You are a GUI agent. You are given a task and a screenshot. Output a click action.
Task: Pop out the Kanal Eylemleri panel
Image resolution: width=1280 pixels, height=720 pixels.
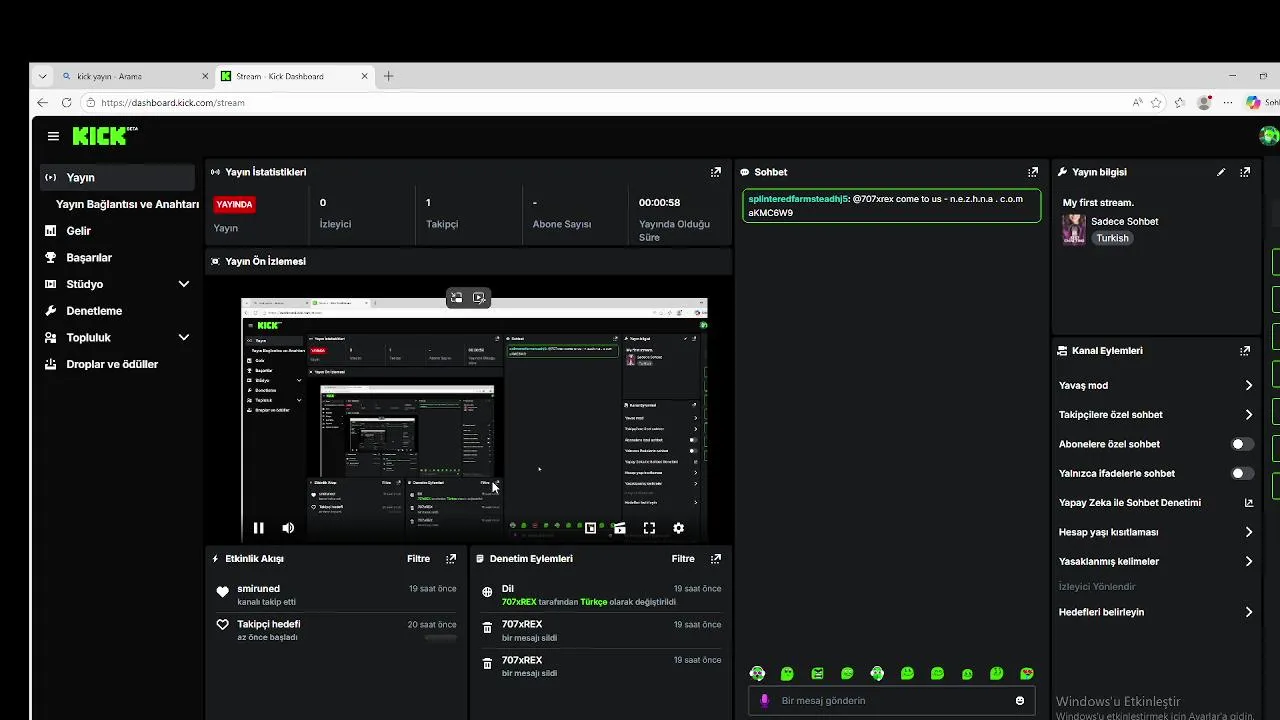[1245, 351]
